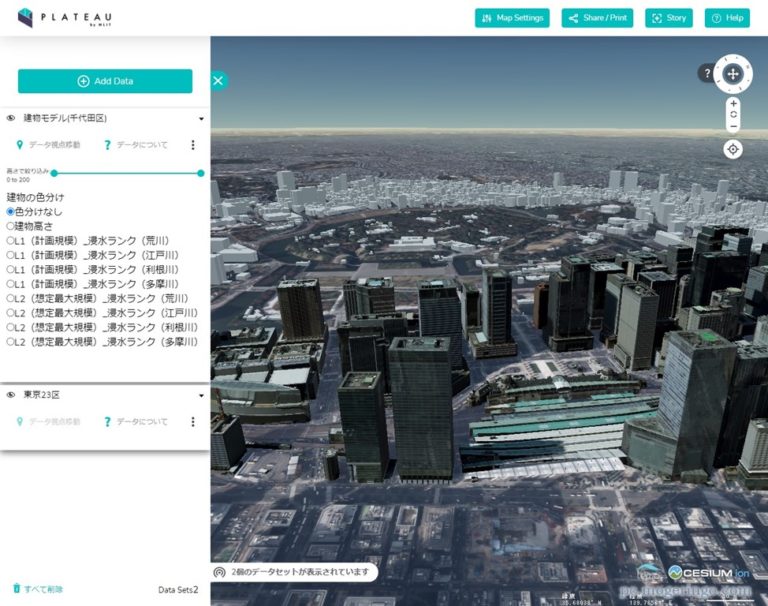Click the compass navigation control
The width and height of the screenshot is (768, 606).
click(x=733, y=73)
